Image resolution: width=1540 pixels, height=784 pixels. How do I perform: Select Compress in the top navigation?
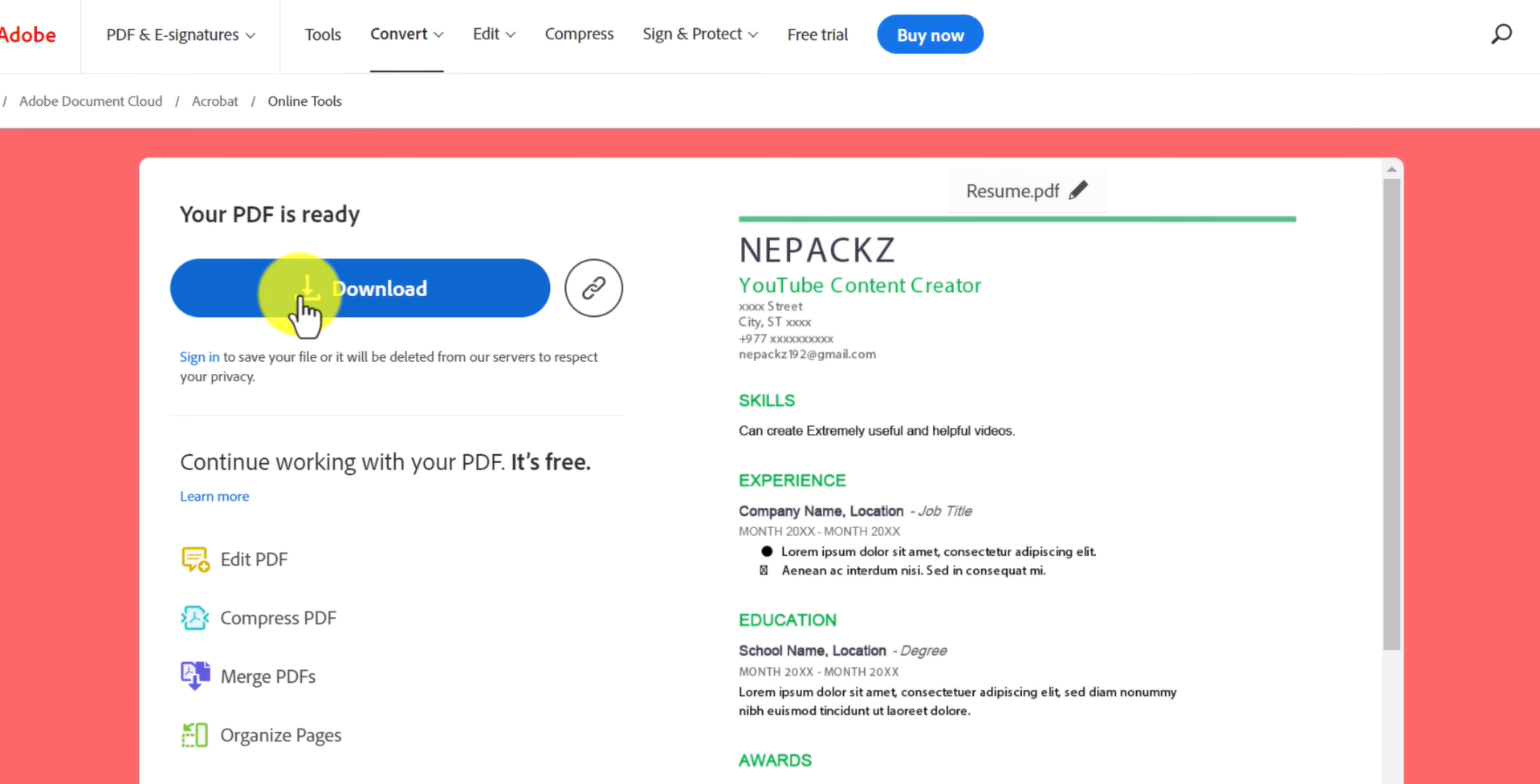click(579, 34)
